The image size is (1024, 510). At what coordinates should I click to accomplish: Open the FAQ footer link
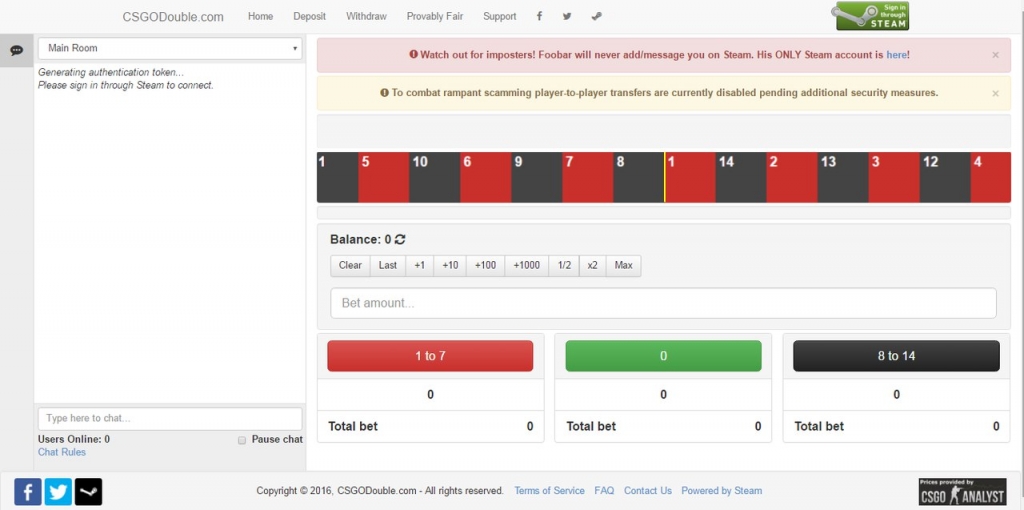click(604, 490)
